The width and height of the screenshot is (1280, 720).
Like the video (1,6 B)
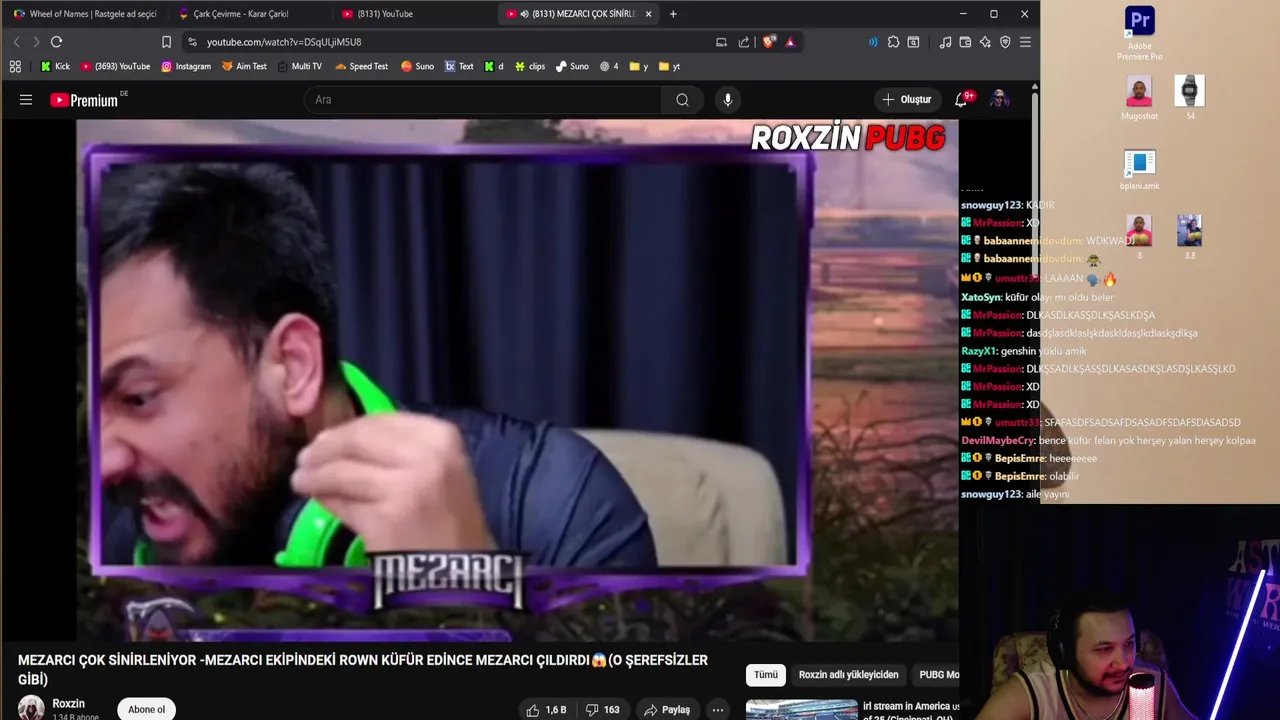[x=547, y=710]
